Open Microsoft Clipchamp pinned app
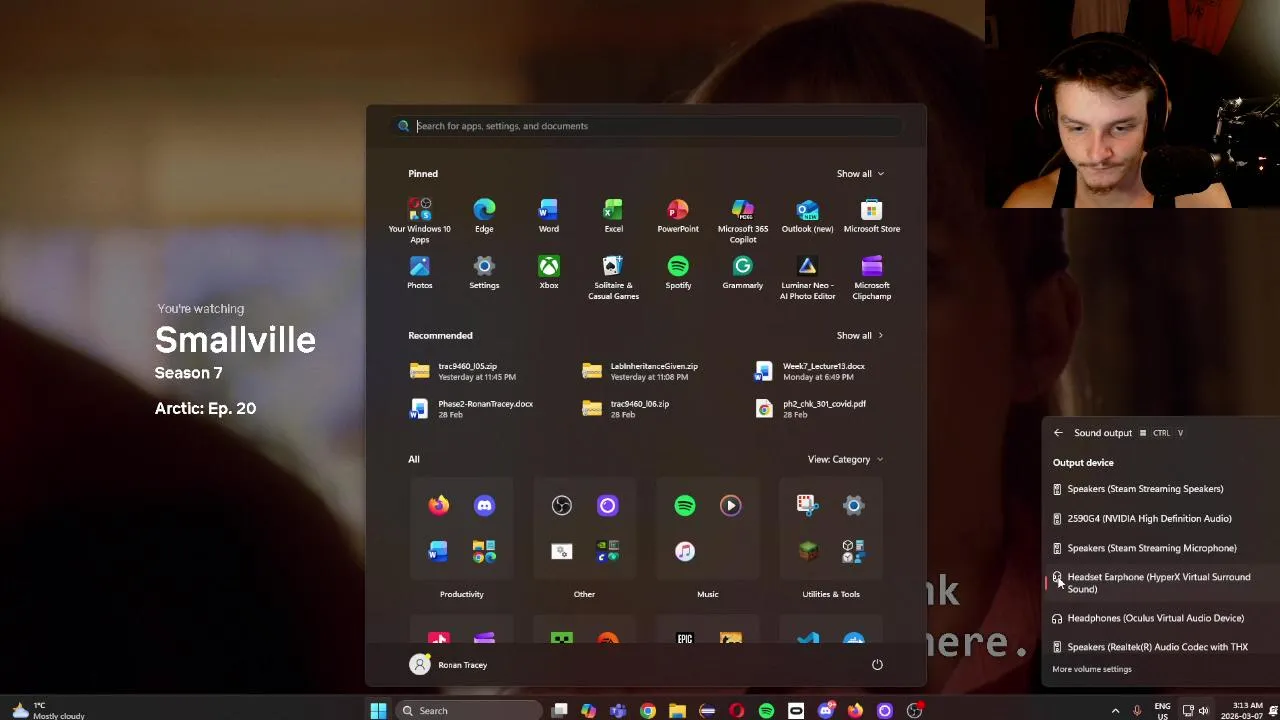 point(872,277)
